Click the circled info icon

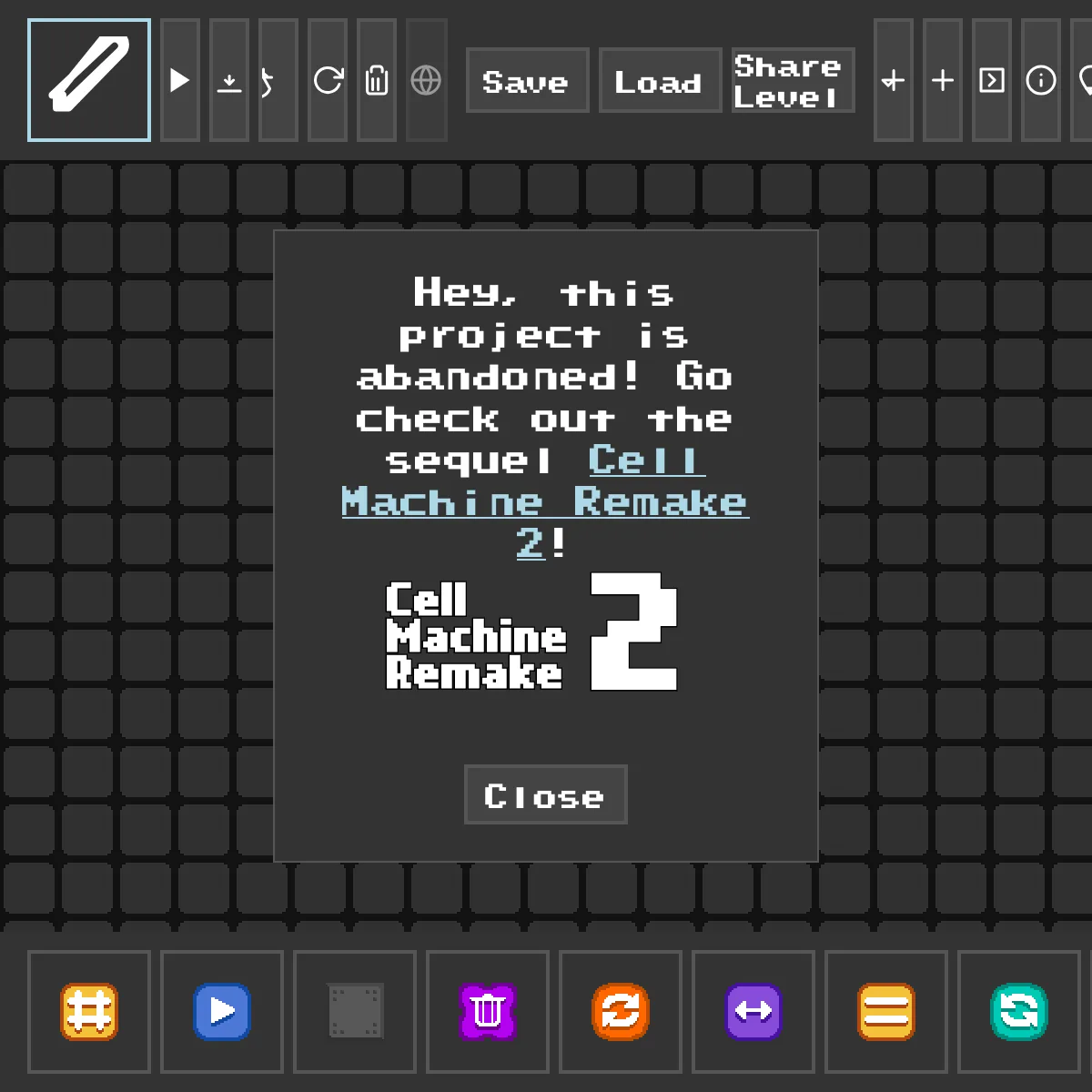(x=1041, y=79)
